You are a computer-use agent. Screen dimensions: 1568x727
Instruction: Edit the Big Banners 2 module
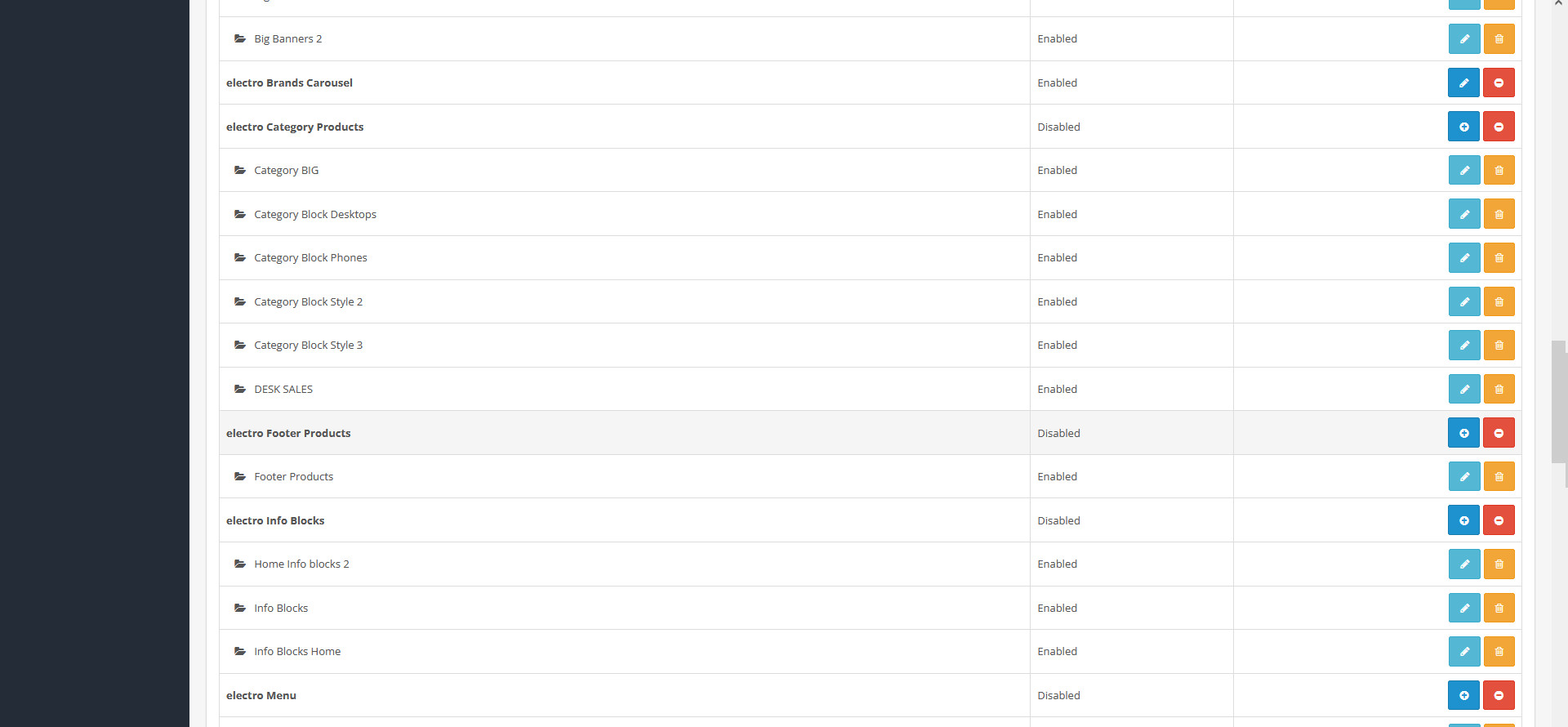pyautogui.click(x=1464, y=38)
